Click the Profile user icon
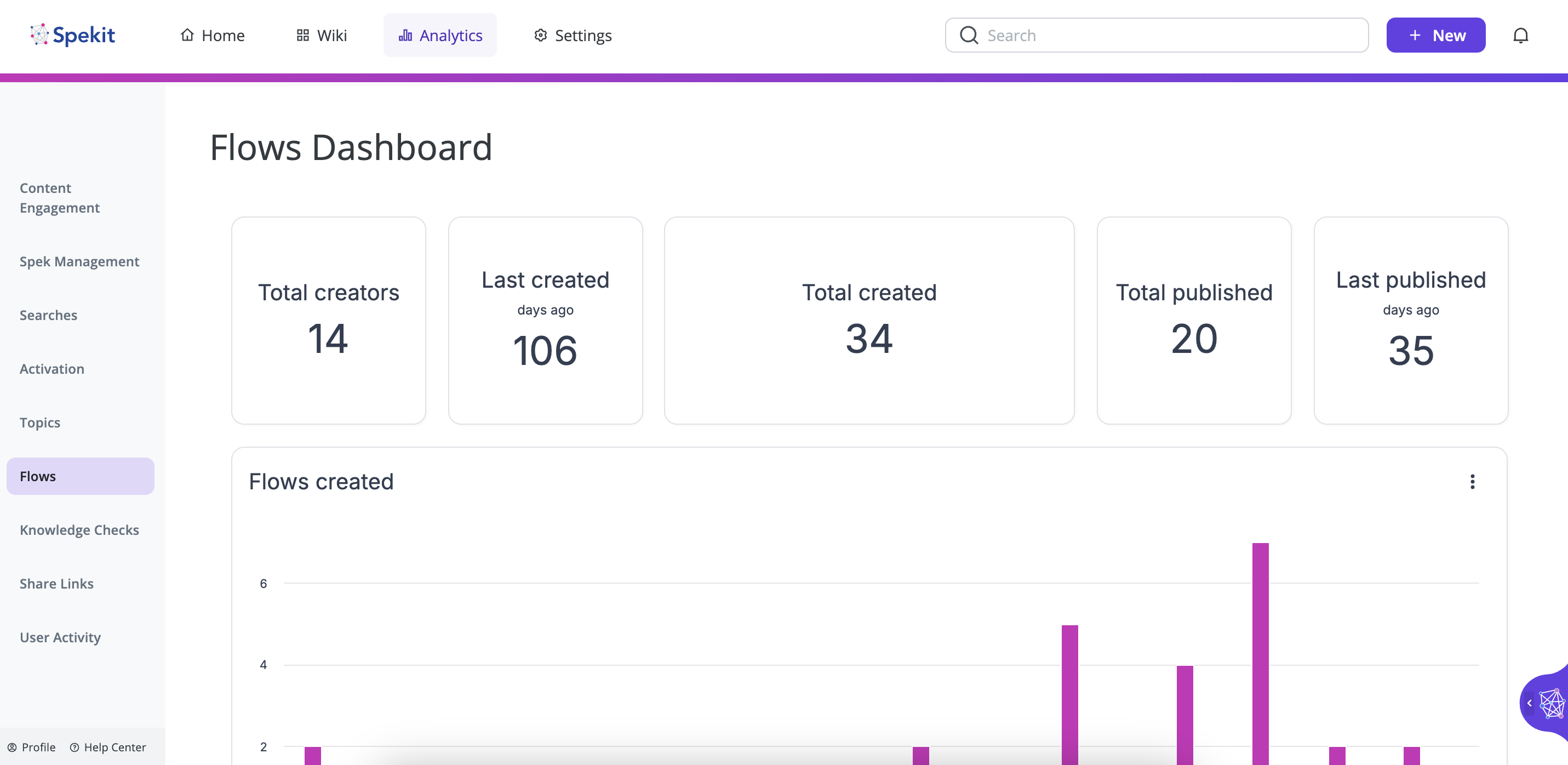This screenshot has height=765, width=1568. [x=12, y=747]
